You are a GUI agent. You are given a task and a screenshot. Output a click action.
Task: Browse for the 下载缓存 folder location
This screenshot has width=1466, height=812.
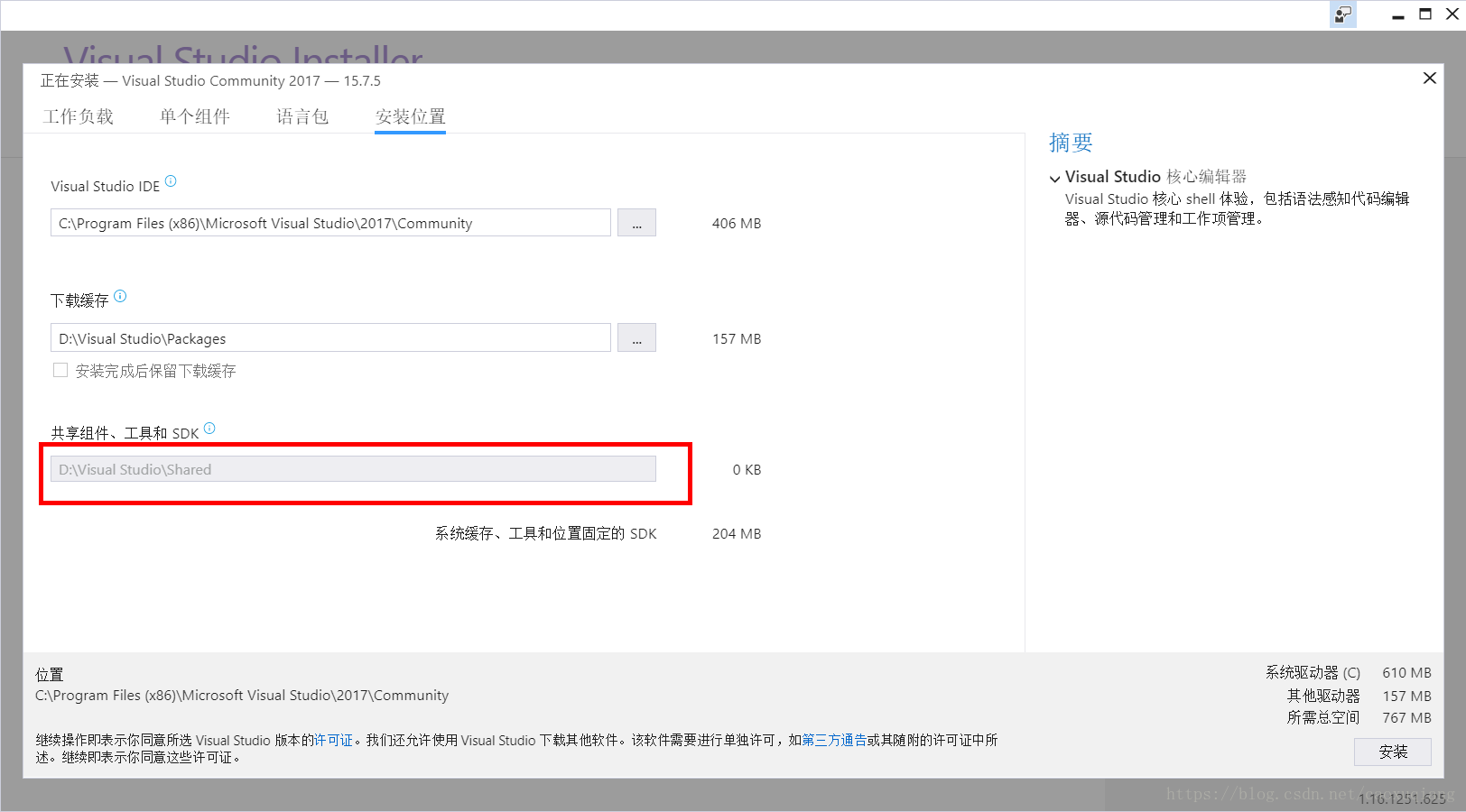[636, 338]
